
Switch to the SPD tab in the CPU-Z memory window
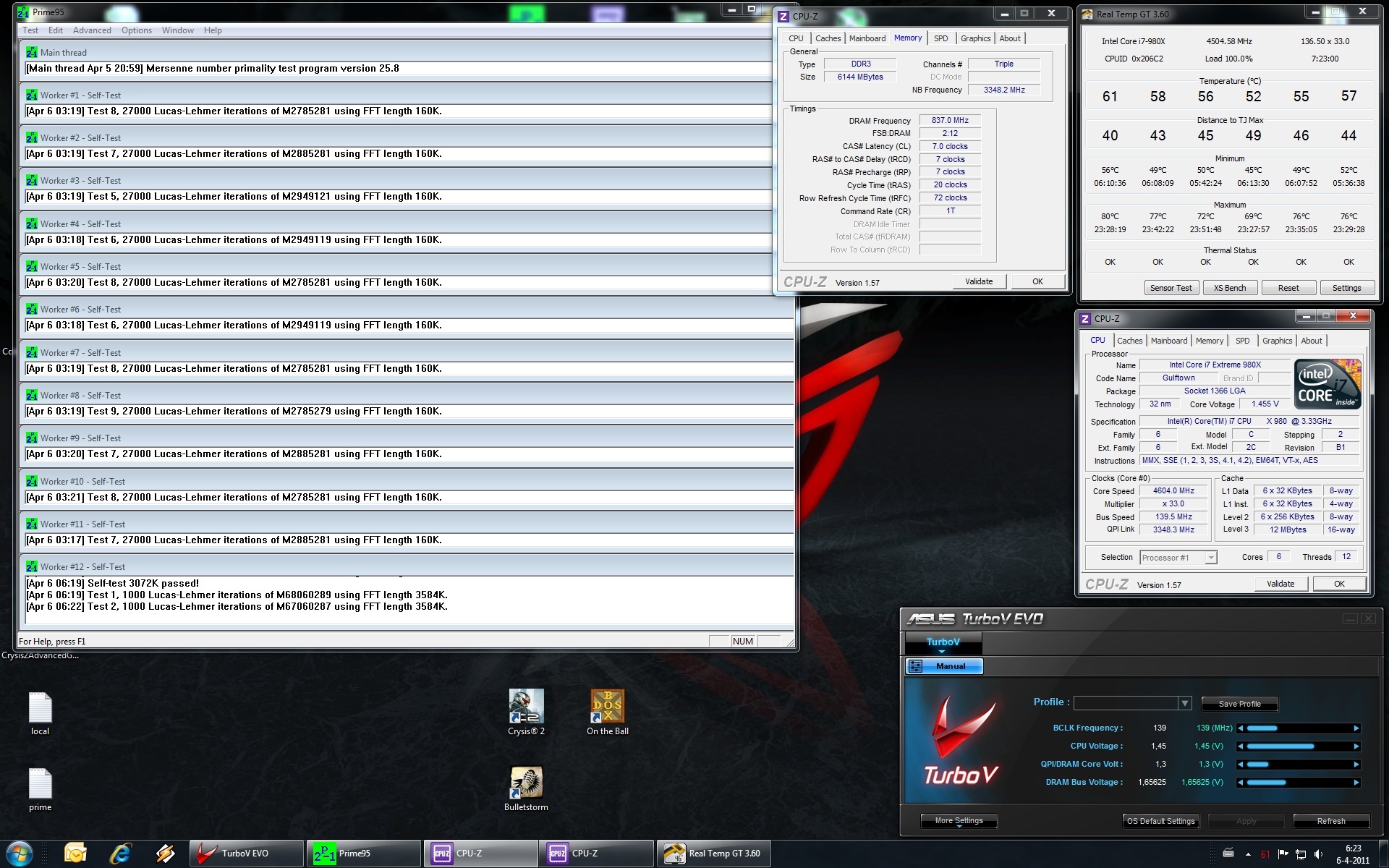click(940, 38)
